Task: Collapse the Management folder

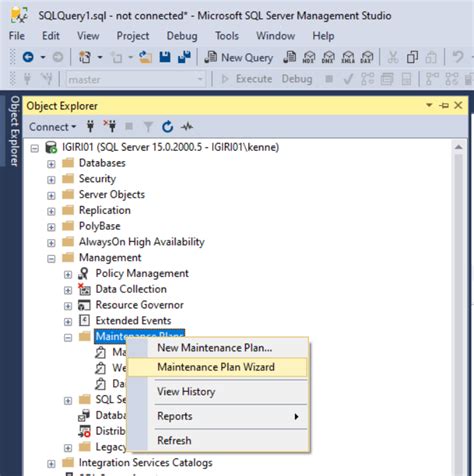Action: pos(51,259)
